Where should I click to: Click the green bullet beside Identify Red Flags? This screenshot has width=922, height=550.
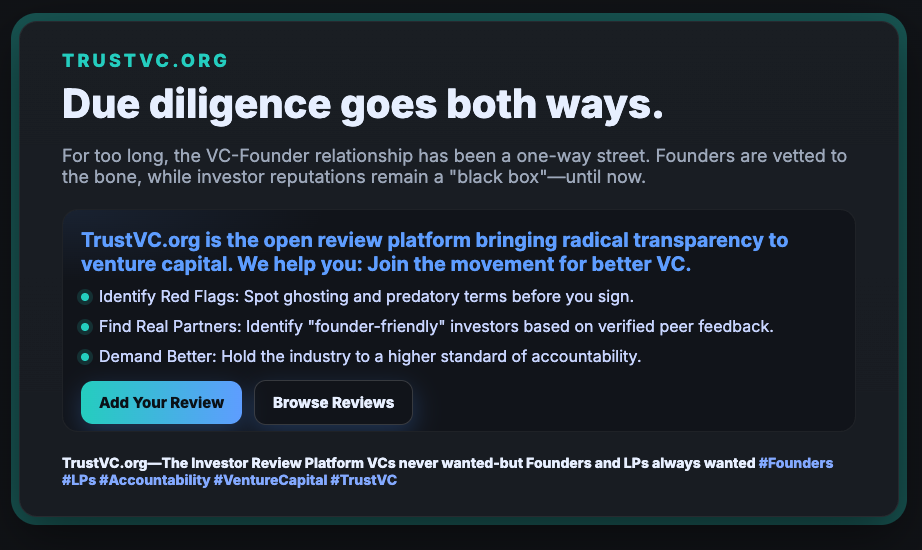pos(85,297)
